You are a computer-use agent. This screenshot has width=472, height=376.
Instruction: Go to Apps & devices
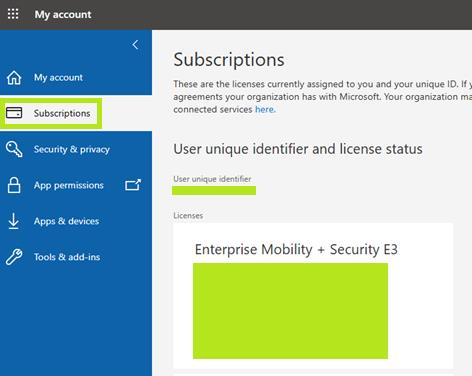pos(67,221)
